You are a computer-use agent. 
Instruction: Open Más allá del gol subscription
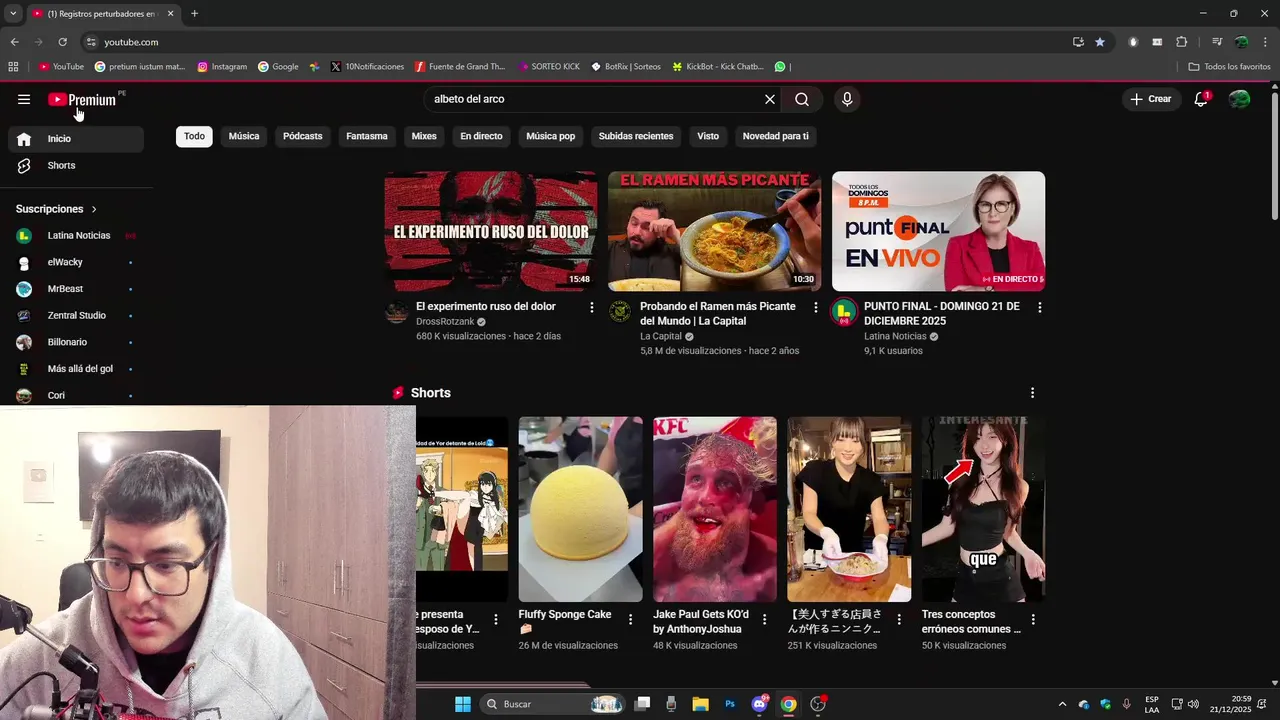point(76,369)
